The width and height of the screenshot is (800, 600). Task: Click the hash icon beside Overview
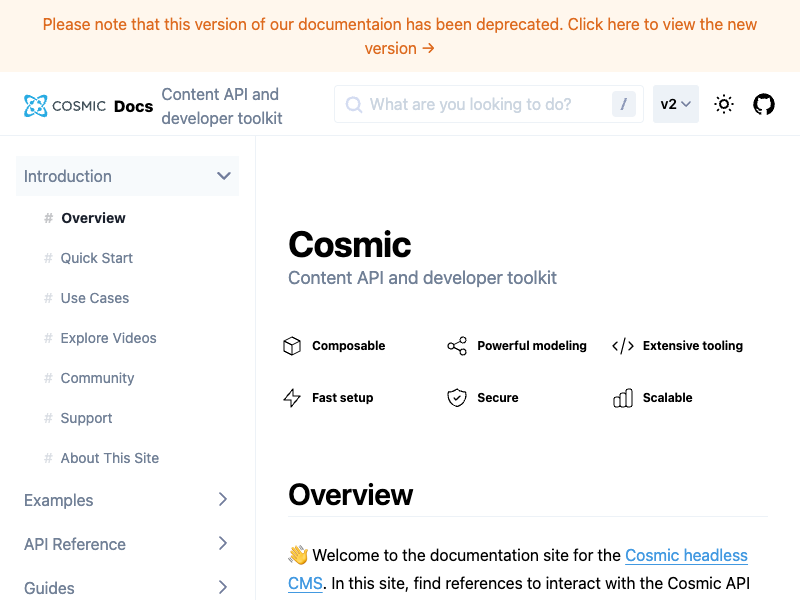[48, 218]
